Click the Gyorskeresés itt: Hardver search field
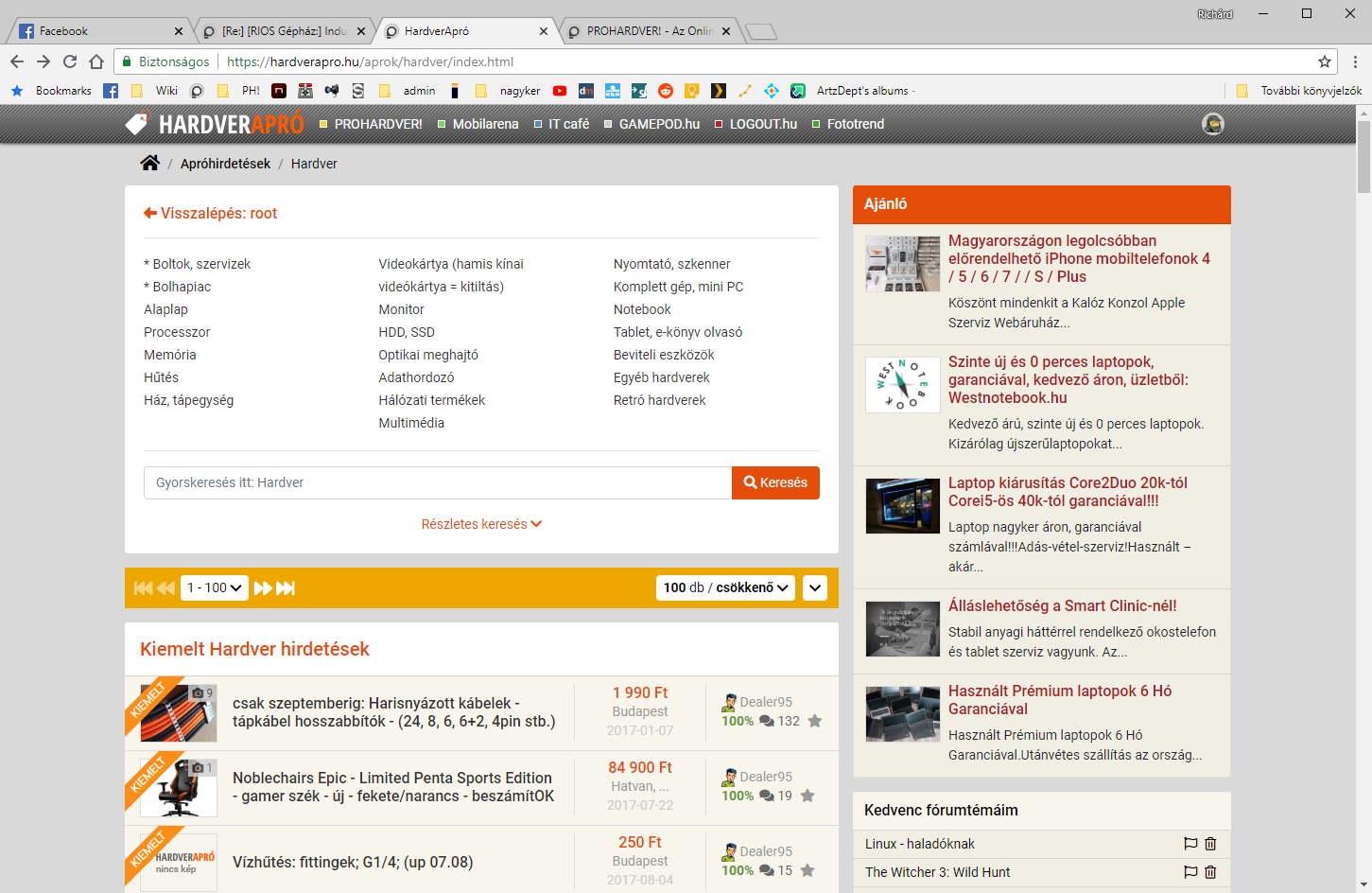 point(438,482)
